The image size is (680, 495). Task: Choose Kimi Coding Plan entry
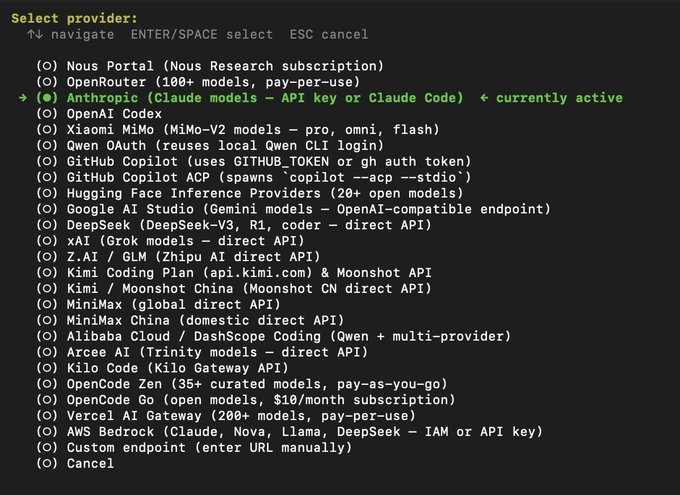234,273
